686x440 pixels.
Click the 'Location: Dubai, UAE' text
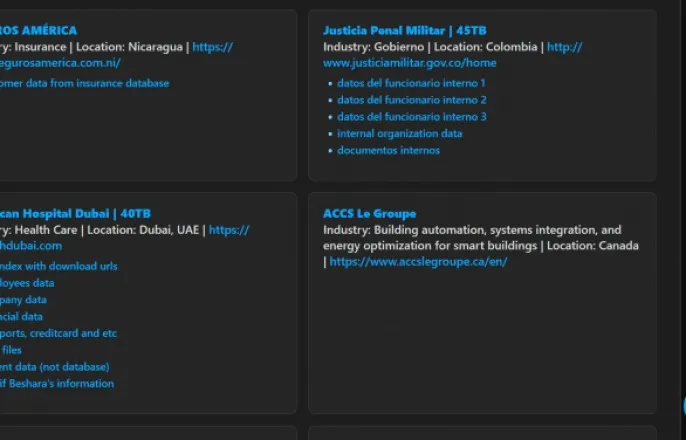pos(143,230)
